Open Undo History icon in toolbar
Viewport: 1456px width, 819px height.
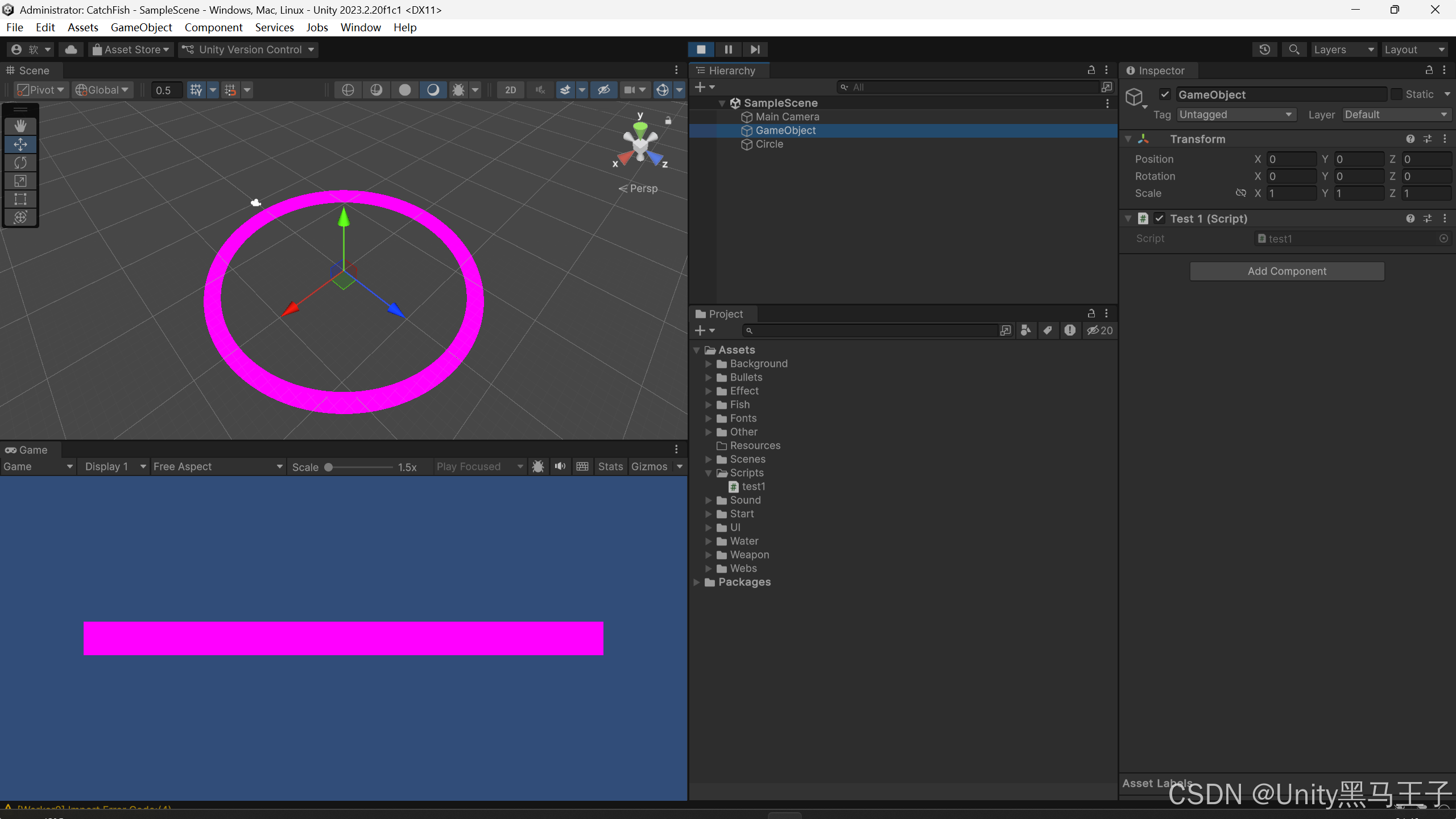click(1264, 49)
